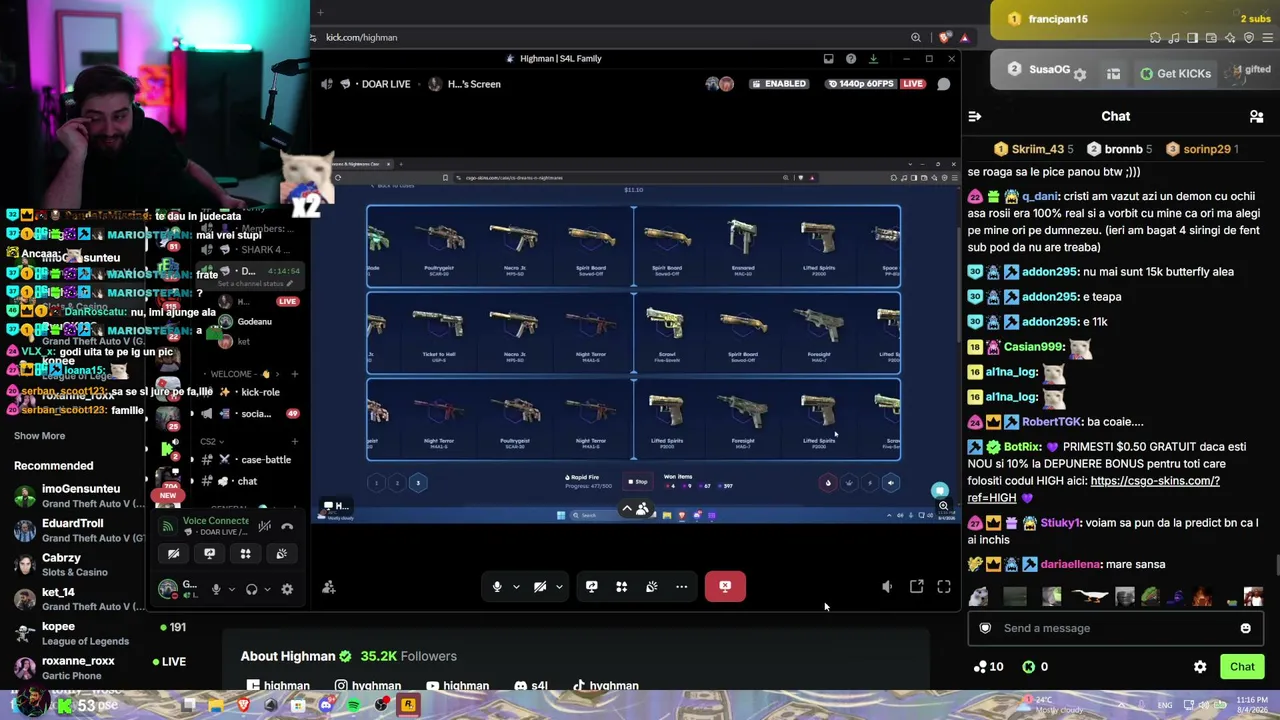Open Brave Leo AI sparkle icon
This screenshot has height=720, width=1280.
tap(1230, 38)
